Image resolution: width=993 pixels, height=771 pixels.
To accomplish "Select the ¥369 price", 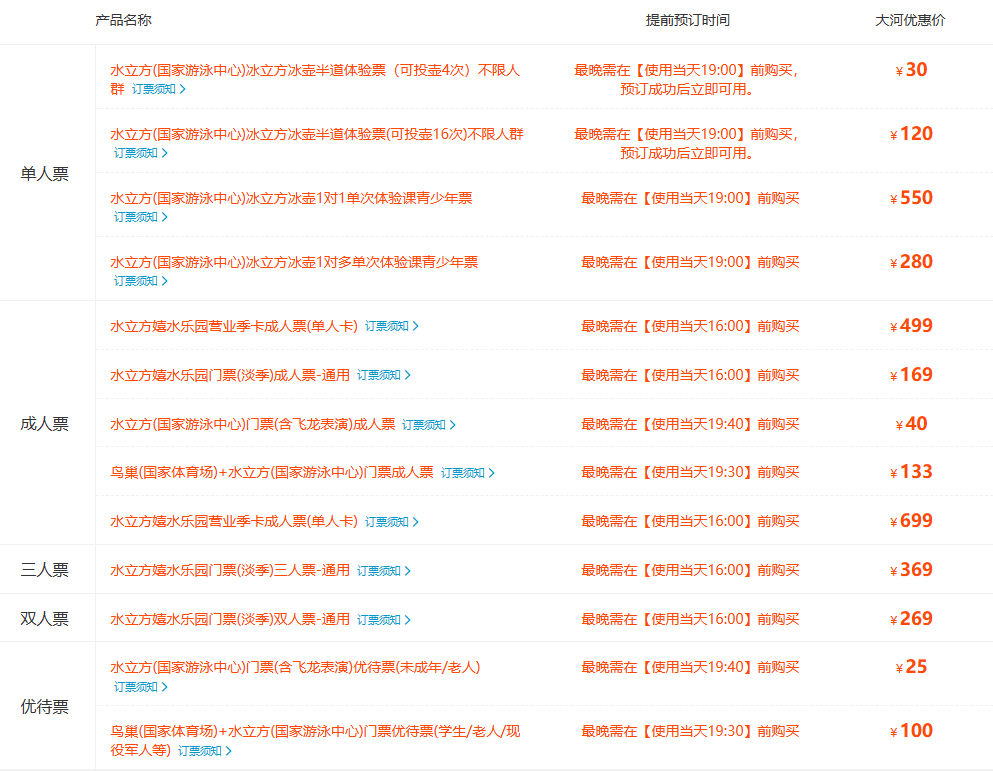I will [x=911, y=570].
